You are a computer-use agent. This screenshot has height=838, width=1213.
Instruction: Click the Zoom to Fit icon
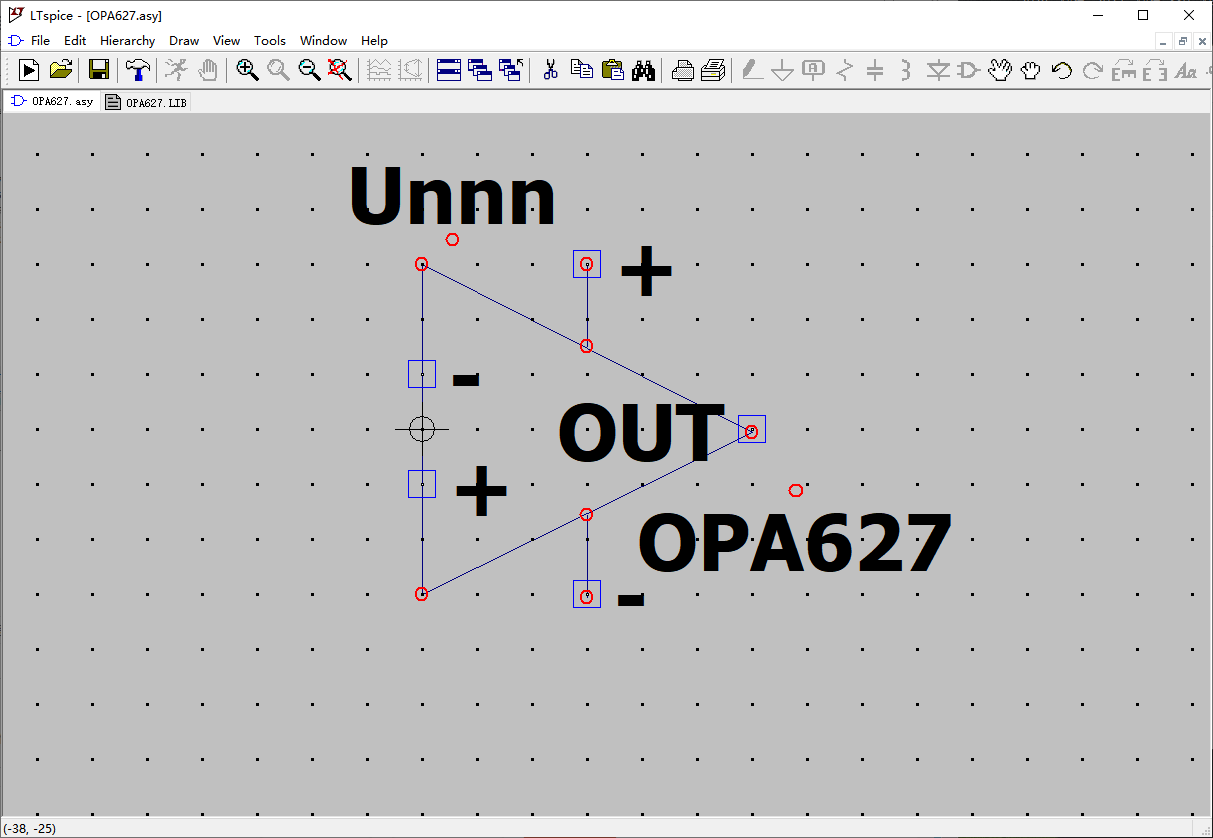click(340, 70)
